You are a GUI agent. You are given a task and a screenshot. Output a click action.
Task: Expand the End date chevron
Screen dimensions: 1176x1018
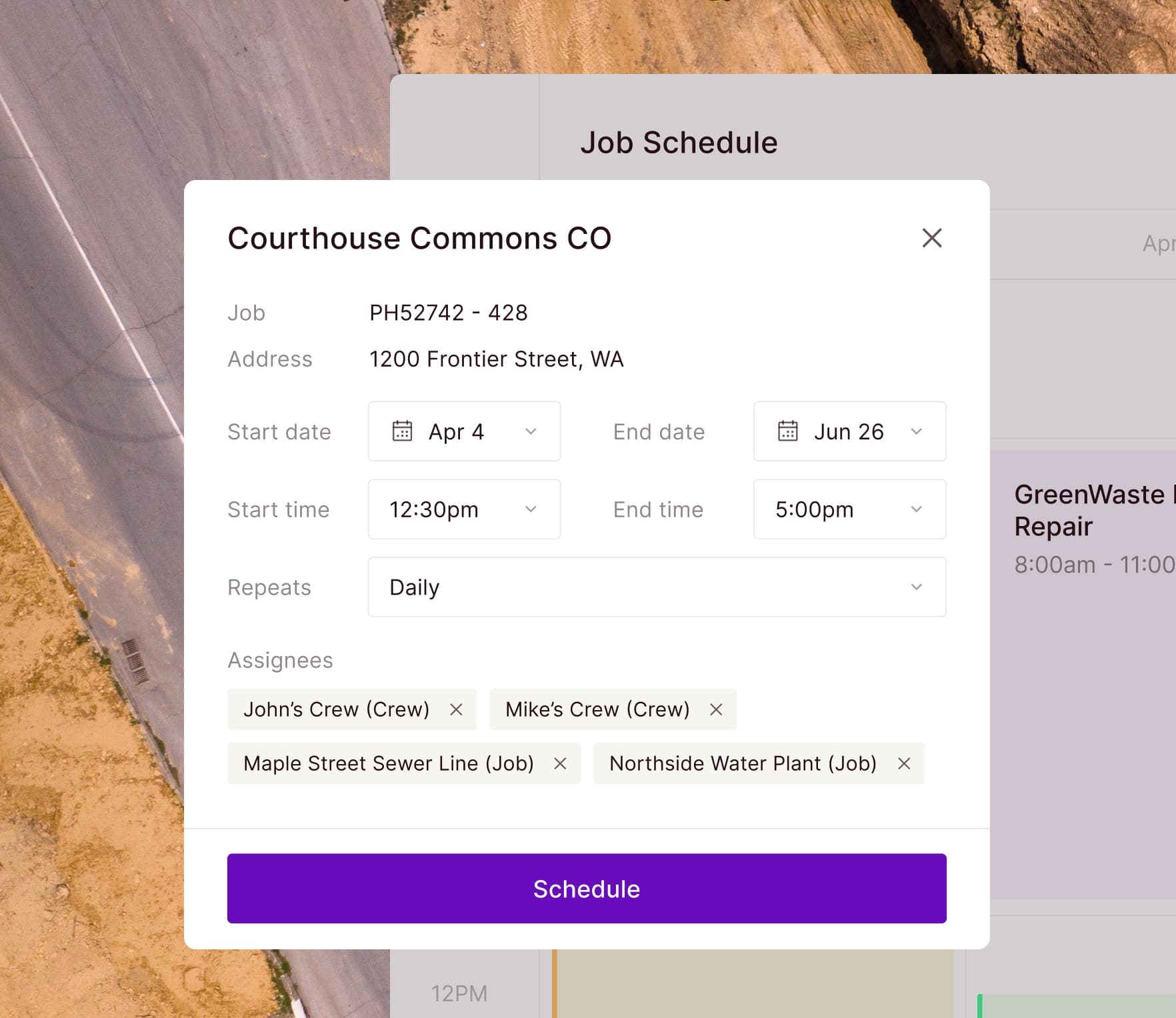click(x=917, y=431)
